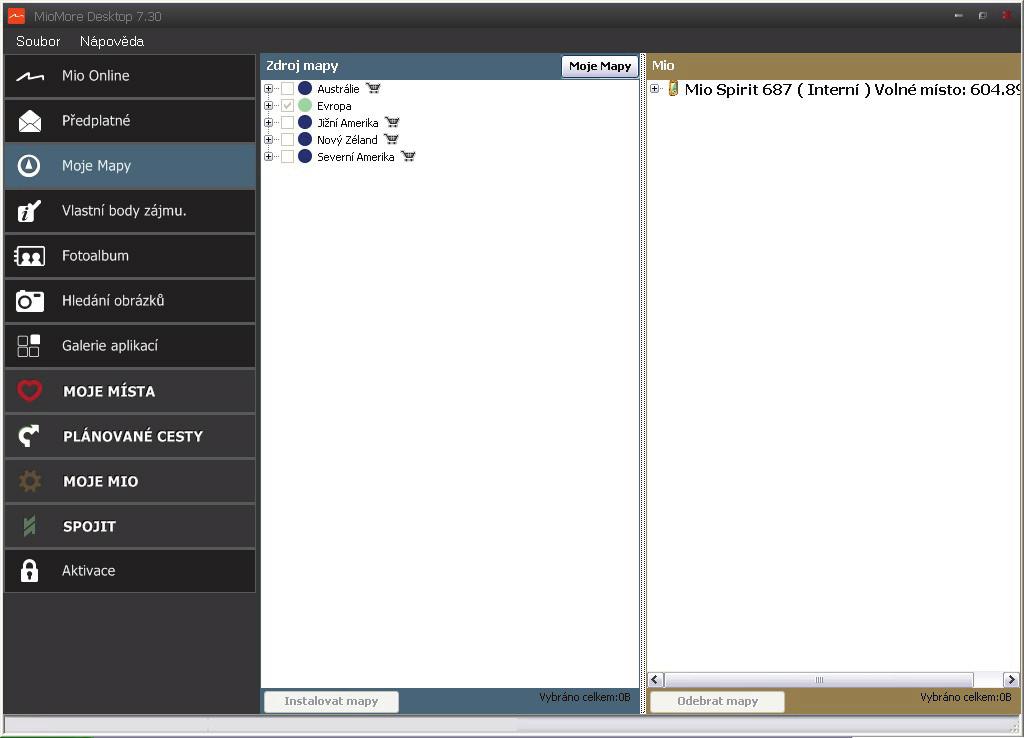Image resolution: width=1024 pixels, height=738 pixels.
Task: Click blue globe dot beside Severní Amerika
Action: coord(305,156)
